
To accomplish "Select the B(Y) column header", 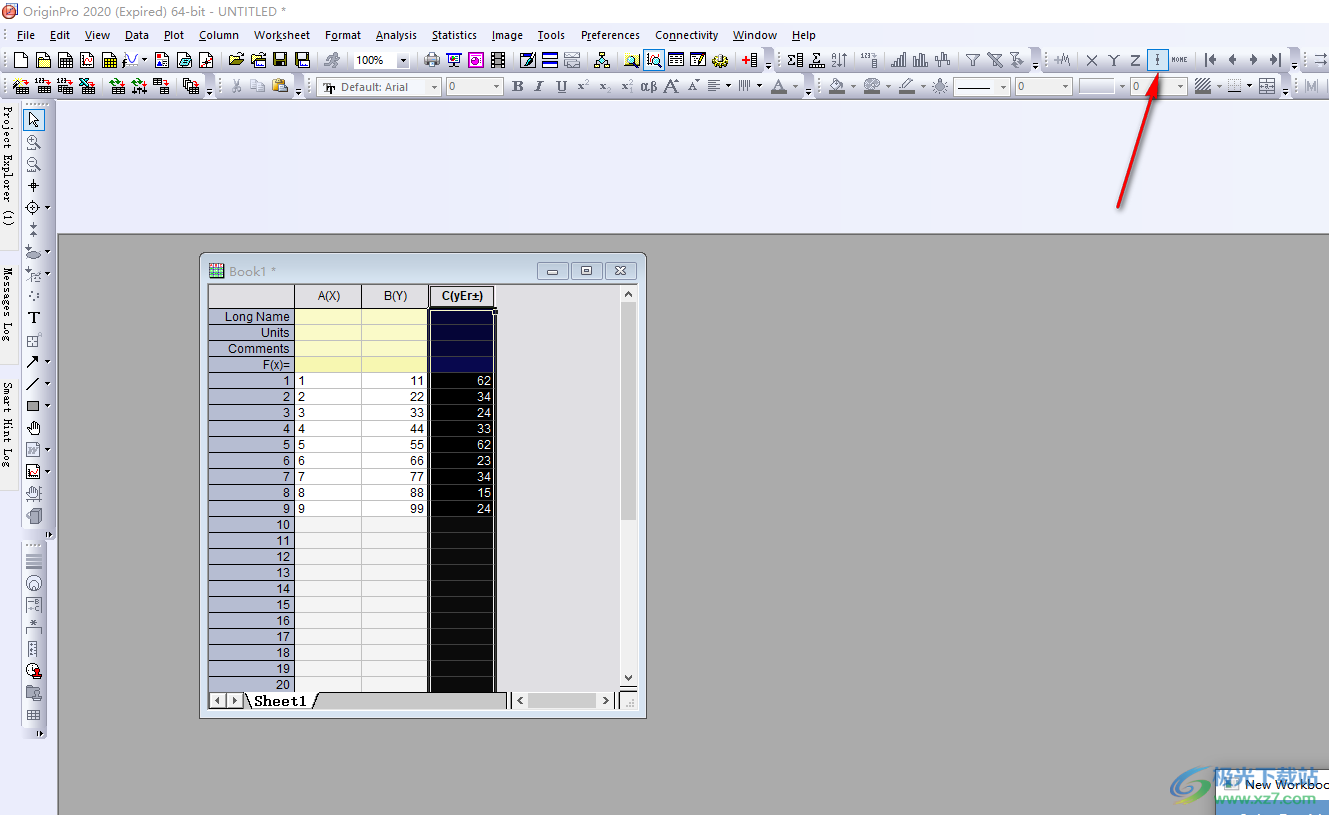I will pos(395,296).
